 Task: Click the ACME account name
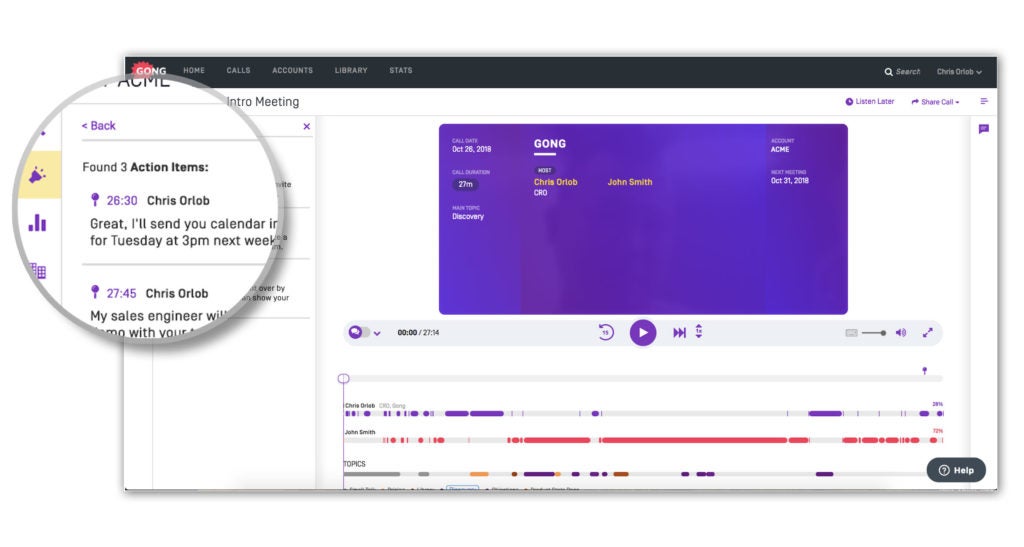780,149
